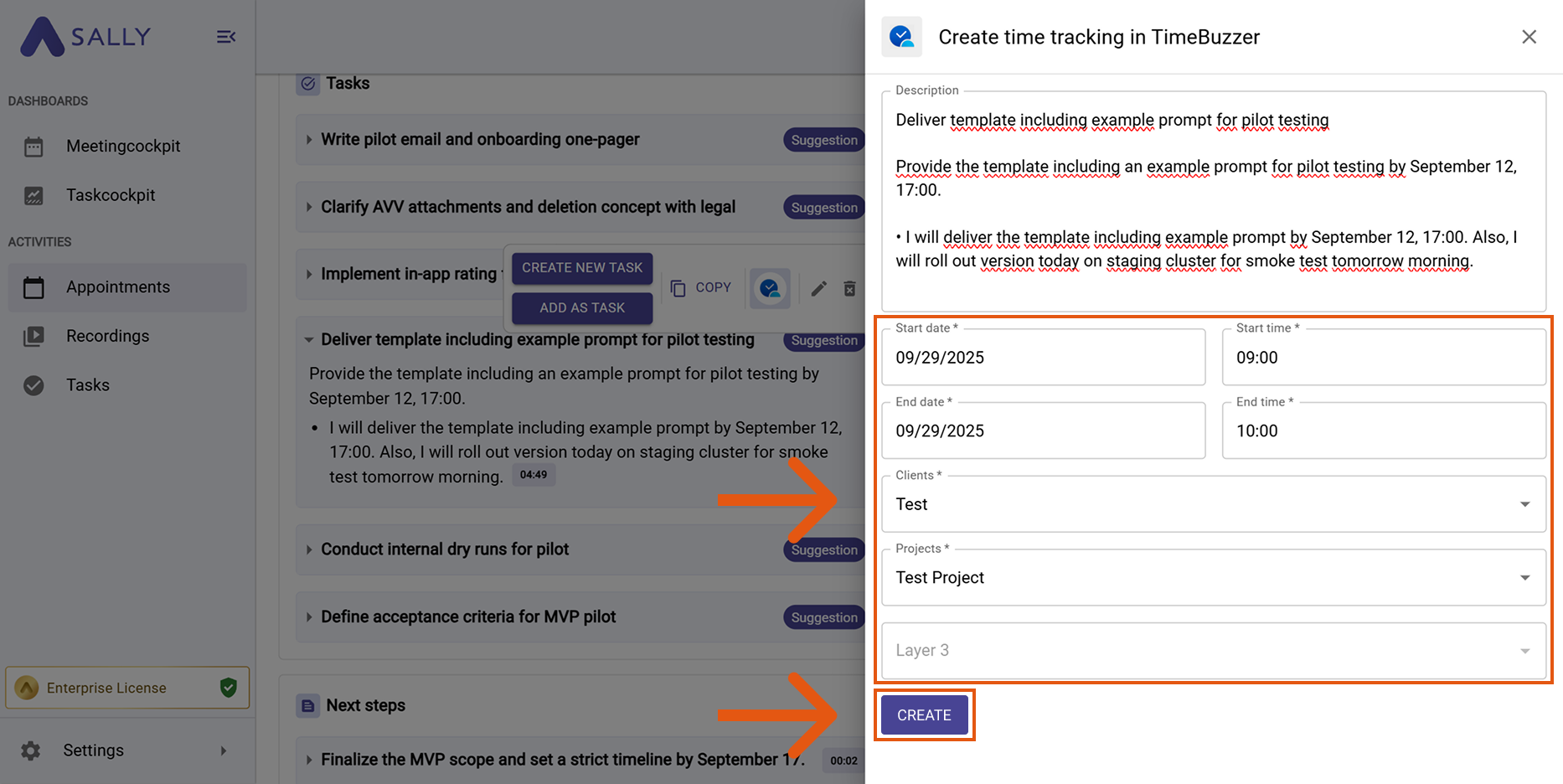Viewport: 1563px width, 784px height.
Task: Click the TimeBuzzer logo in dialog header
Action: point(901,37)
